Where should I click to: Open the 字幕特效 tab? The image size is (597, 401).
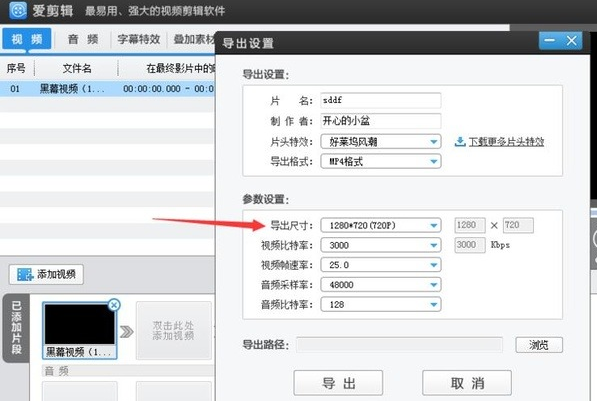pos(139,39)
